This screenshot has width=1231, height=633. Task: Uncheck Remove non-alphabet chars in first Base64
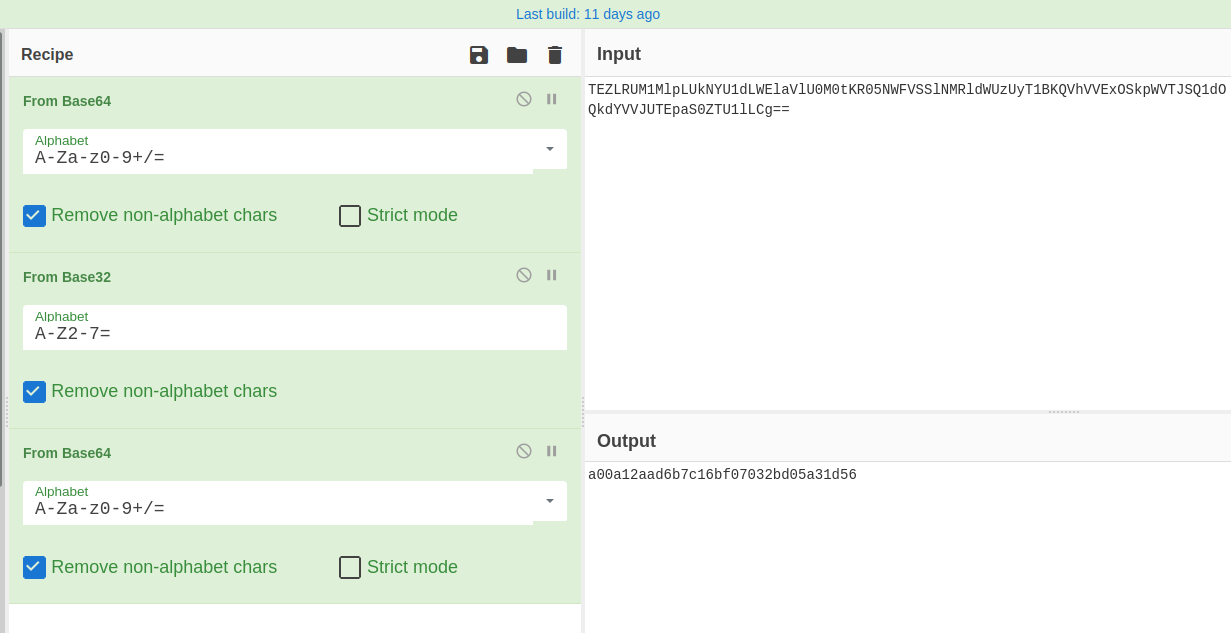point(35,216)
